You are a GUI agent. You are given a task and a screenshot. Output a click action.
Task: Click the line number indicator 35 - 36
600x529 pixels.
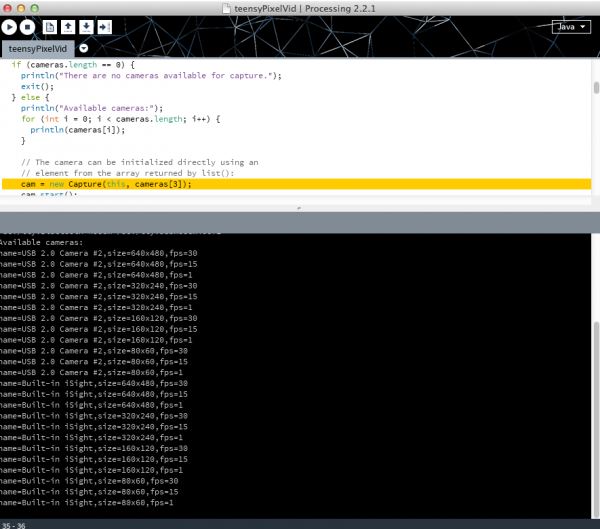pos(14,523)
